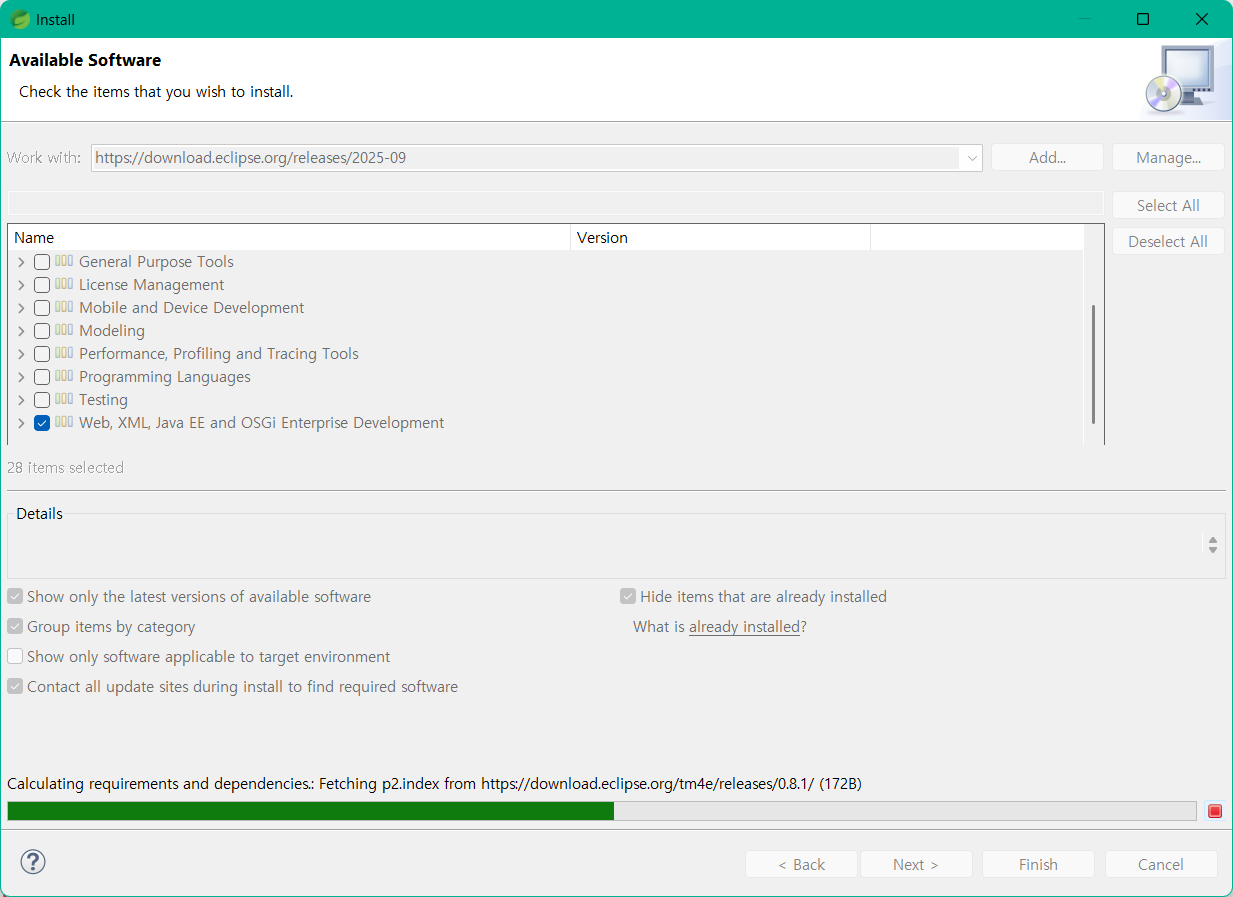Click the Finish button
1233x897 pixels.
pos(1038,864)
